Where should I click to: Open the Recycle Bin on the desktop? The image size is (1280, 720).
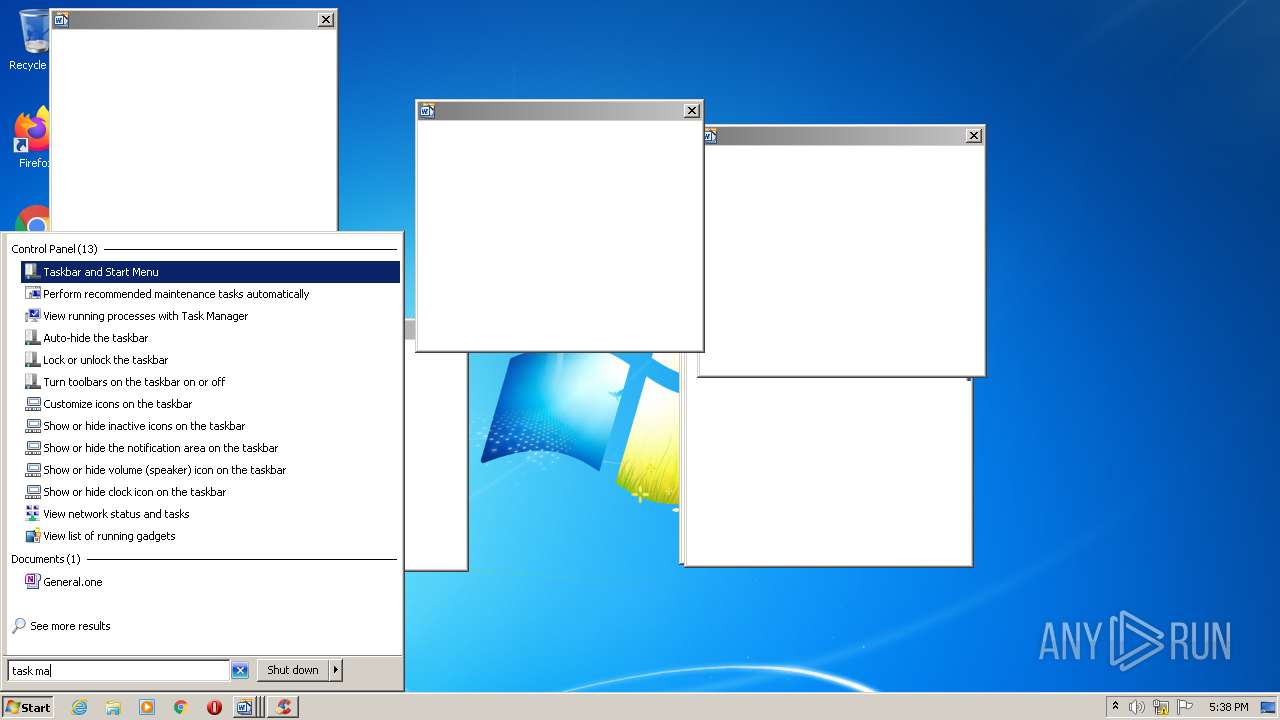pyautogui.click(x=33, y=40)
